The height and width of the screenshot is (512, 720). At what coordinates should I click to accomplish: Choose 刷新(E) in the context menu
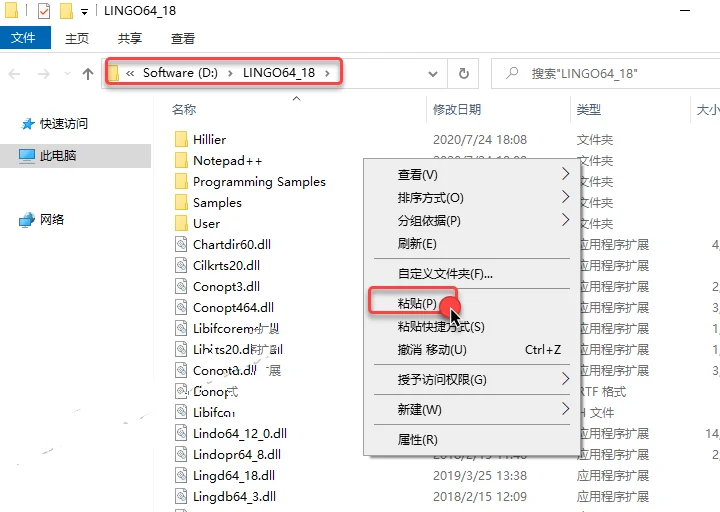472,243
